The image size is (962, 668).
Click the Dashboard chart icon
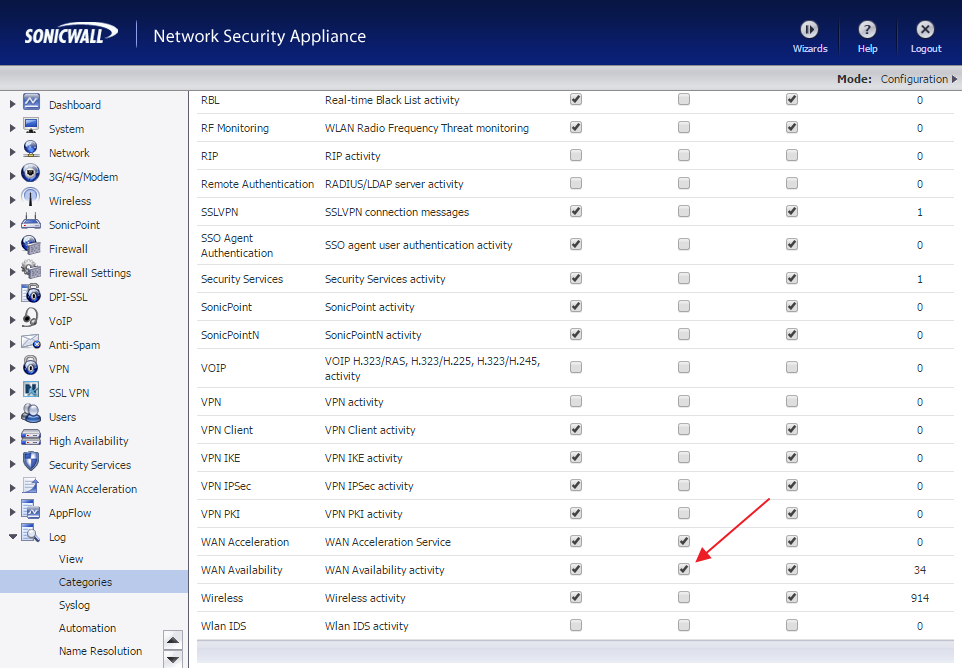coord(31,102)
